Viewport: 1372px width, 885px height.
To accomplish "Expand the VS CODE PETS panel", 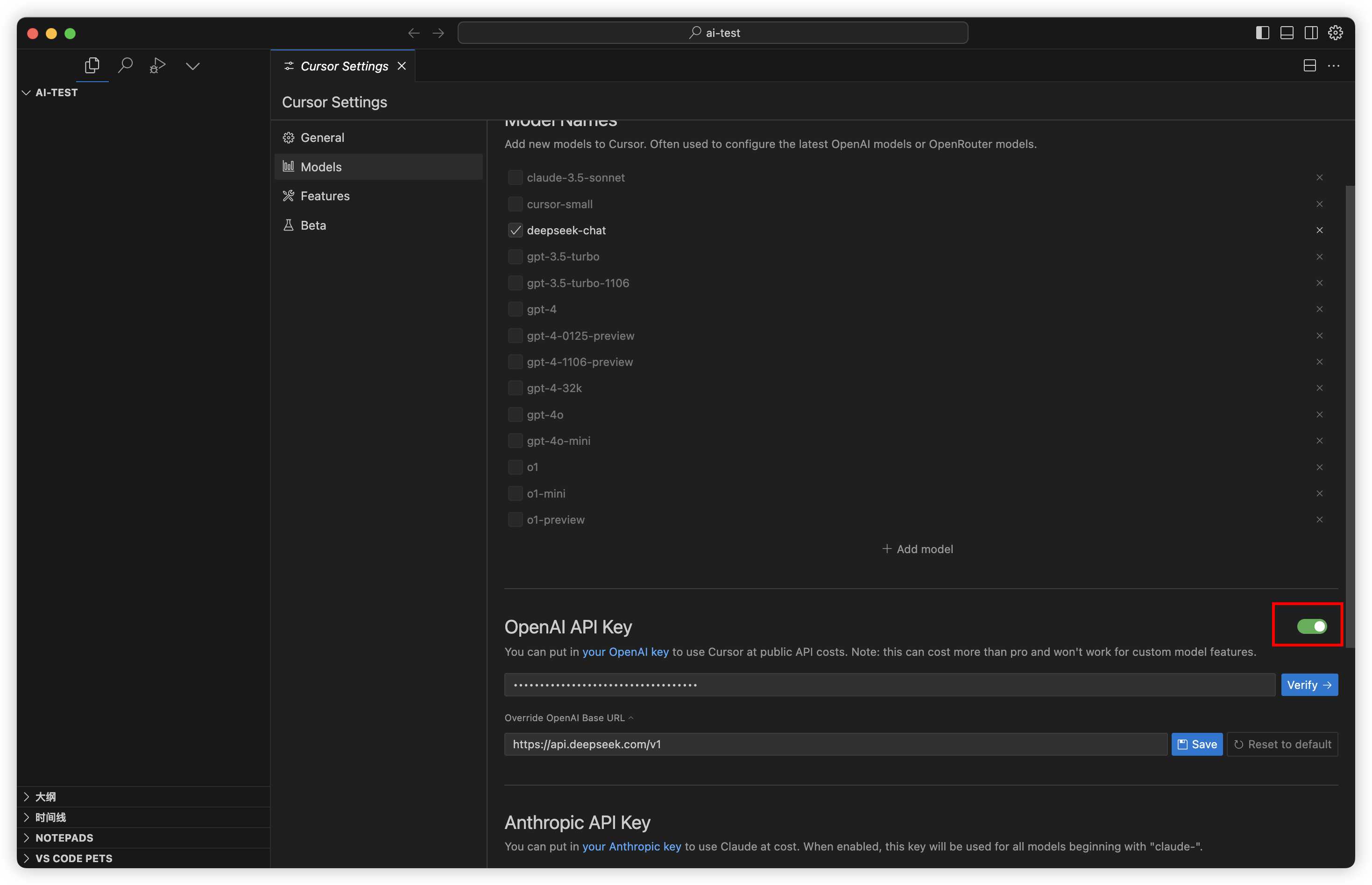I will click(143, 859).
